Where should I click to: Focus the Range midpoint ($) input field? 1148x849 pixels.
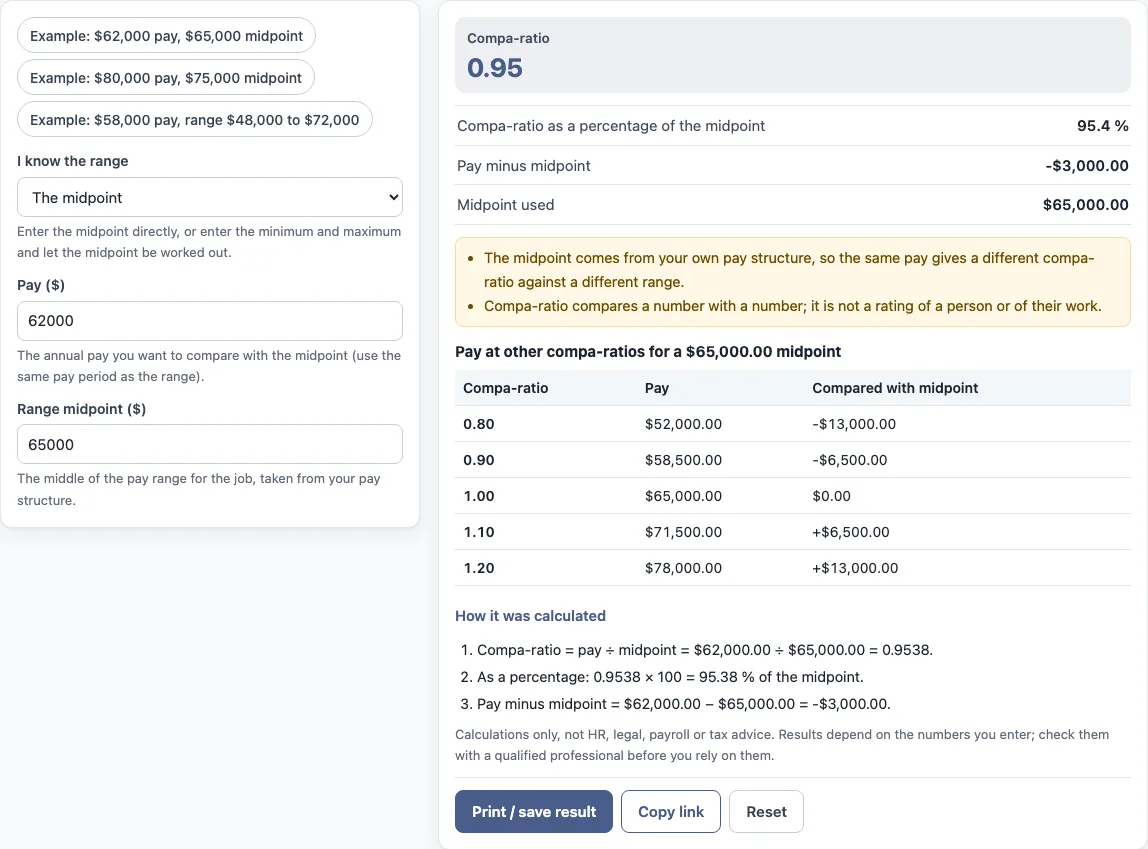(x=210, y=444)
